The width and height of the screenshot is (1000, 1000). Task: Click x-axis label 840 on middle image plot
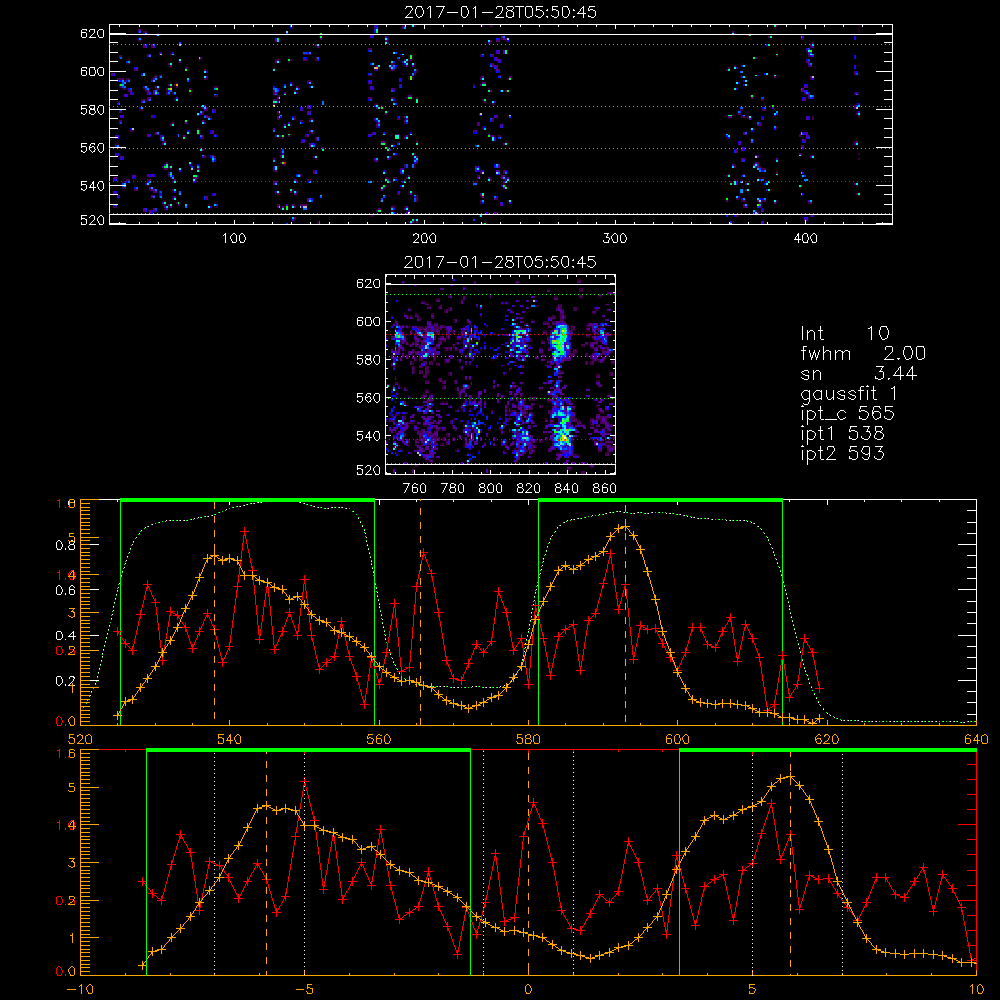(x=566, y=489)
